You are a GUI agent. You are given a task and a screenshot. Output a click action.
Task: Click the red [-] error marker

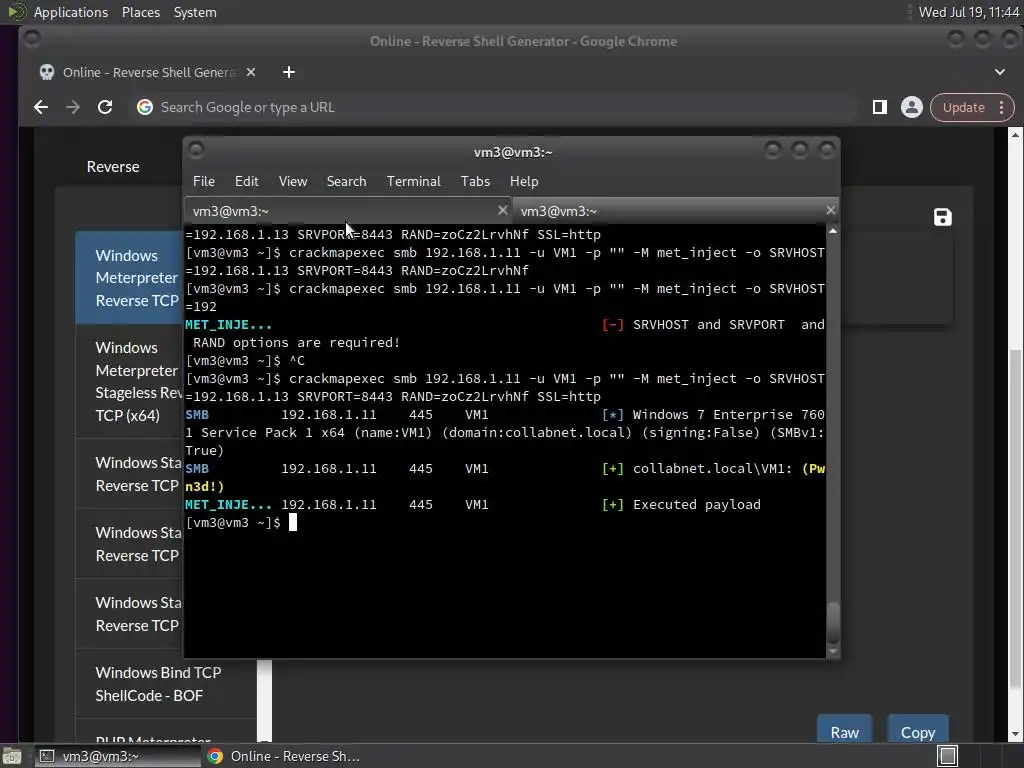click(x=613, y=325)
